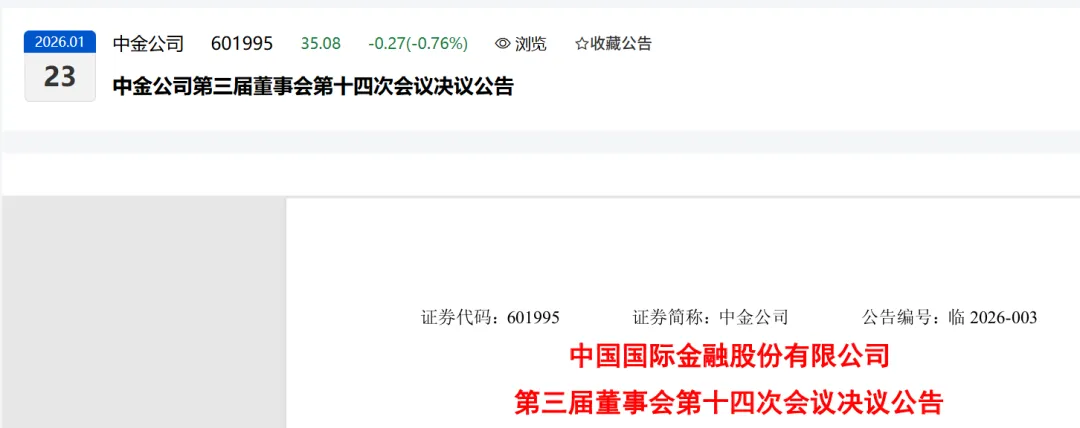Open the 中金公司 stock name in header
Image resolution: width=1080 pixels, height=428 pixels.
(148, 44)
